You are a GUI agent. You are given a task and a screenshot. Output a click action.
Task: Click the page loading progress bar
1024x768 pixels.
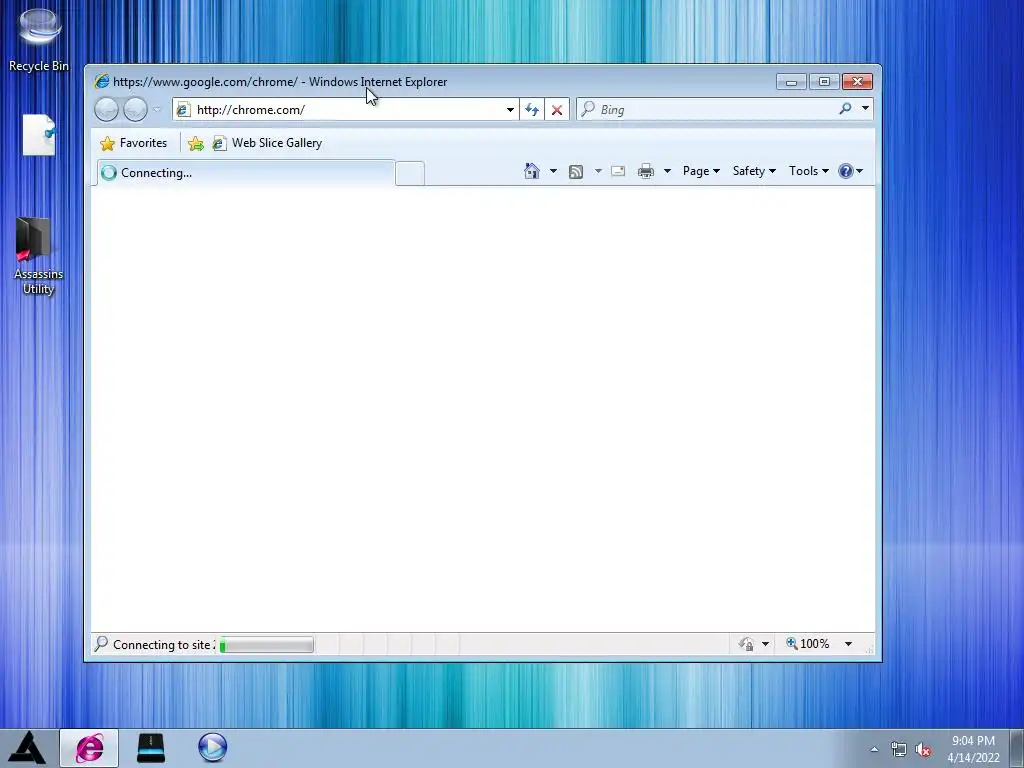point(266,645)
